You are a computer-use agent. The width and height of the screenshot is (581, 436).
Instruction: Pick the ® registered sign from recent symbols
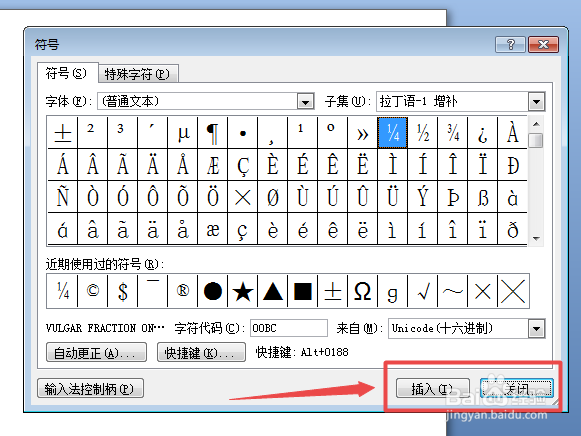pos(183,291)
